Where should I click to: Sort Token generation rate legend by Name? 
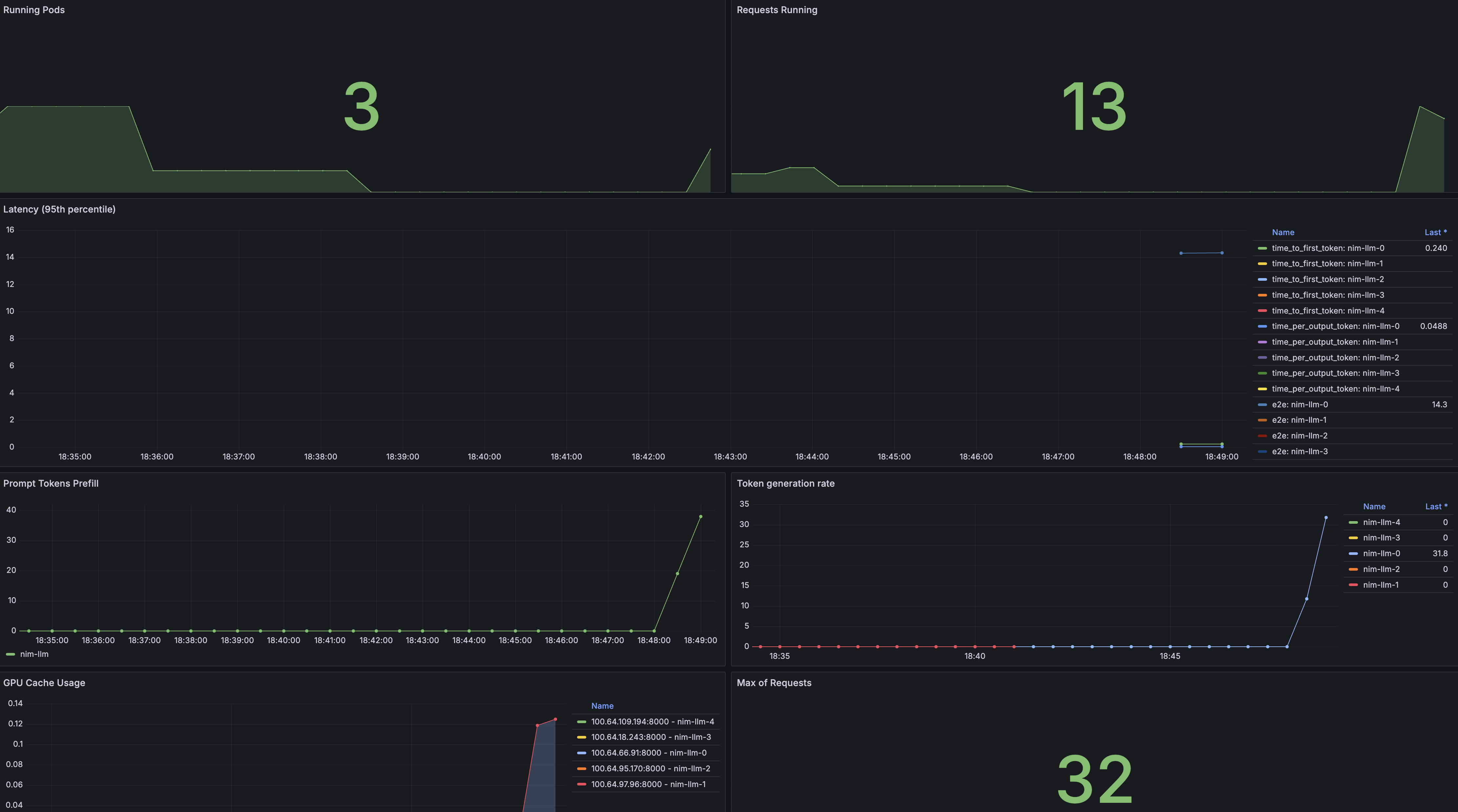coord(1374,506)
